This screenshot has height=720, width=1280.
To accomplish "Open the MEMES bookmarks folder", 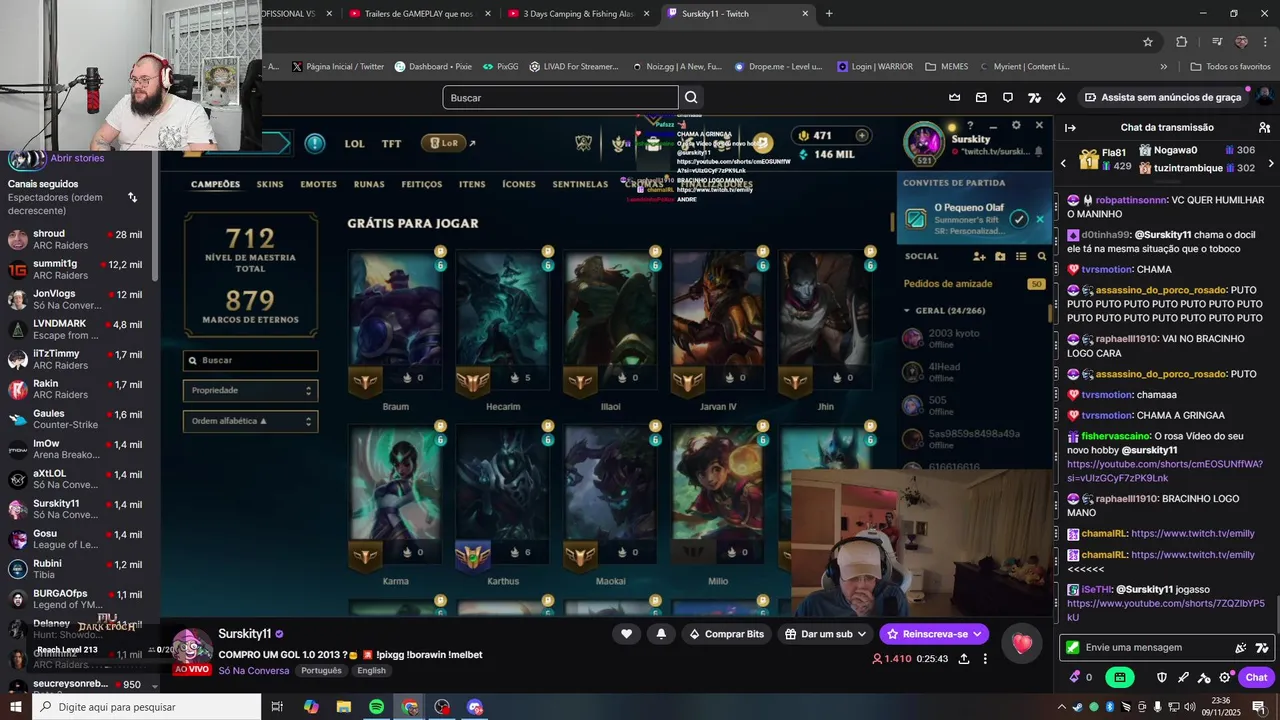I will click(x=946, y=67).
